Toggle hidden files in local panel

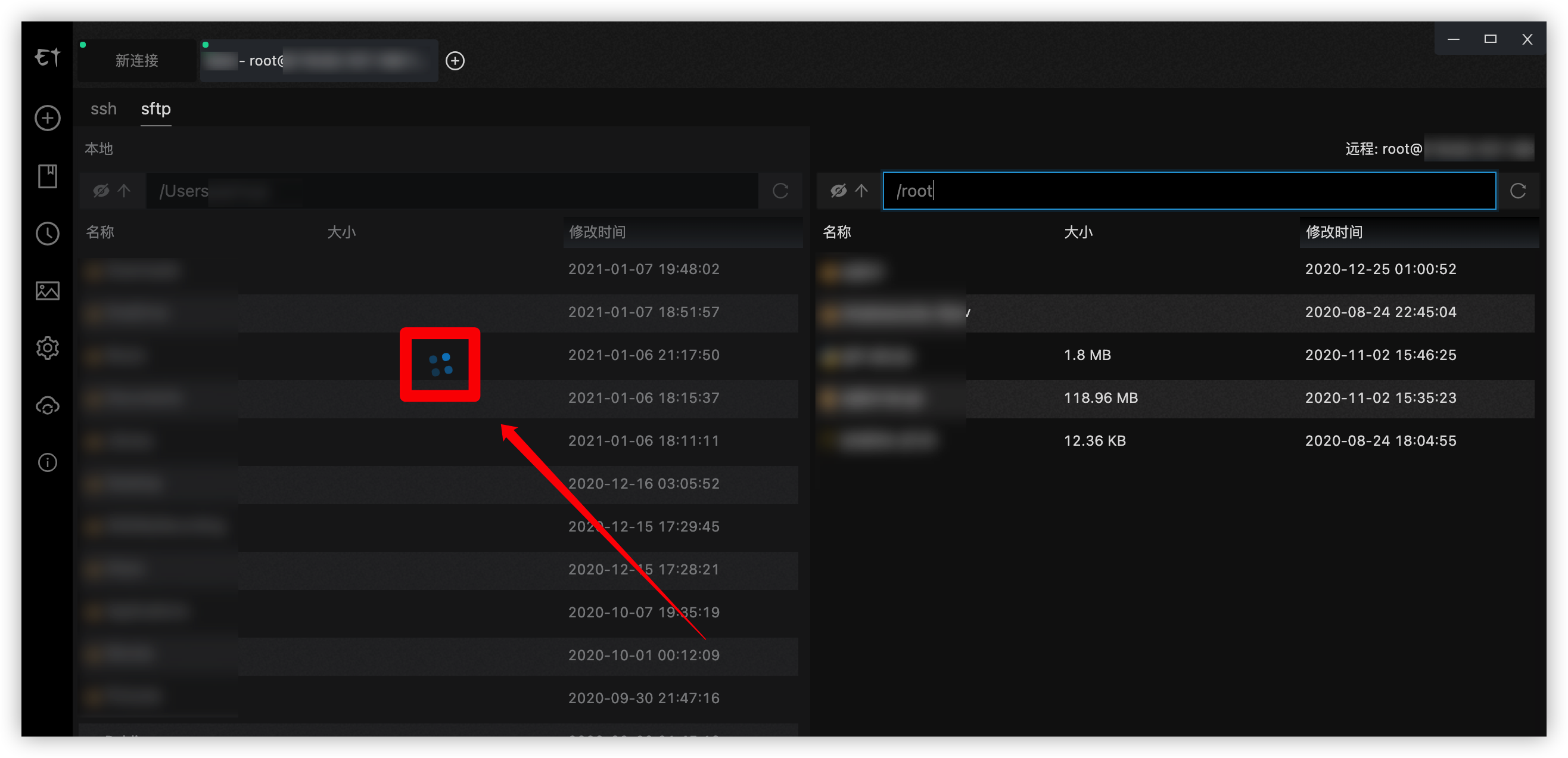pyautogui.click(x=101, y=191)
